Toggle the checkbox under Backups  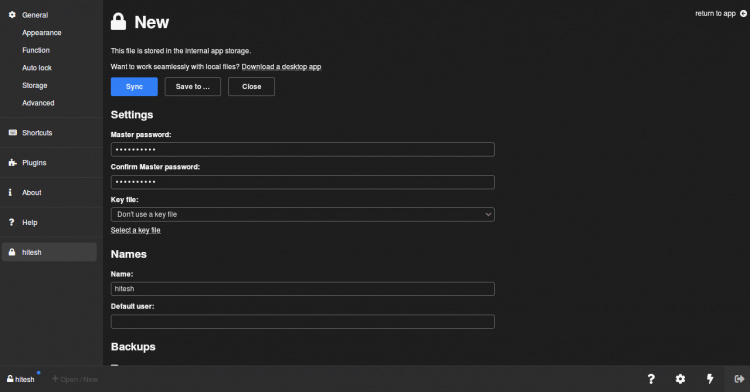tap(114, 366)
